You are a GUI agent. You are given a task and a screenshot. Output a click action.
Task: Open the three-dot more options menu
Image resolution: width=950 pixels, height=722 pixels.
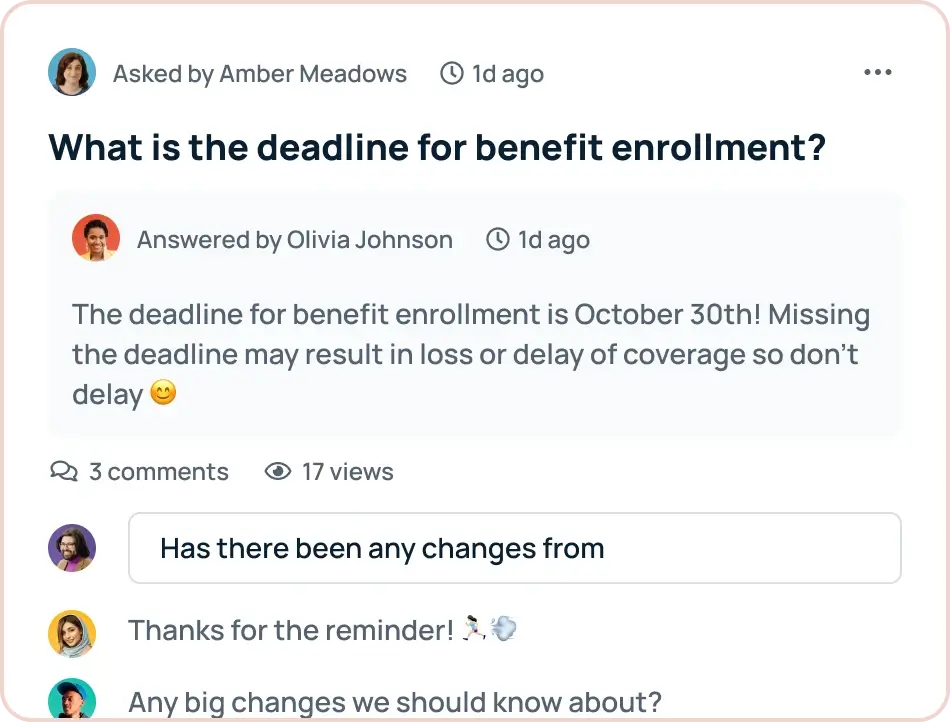click(877, 73)
